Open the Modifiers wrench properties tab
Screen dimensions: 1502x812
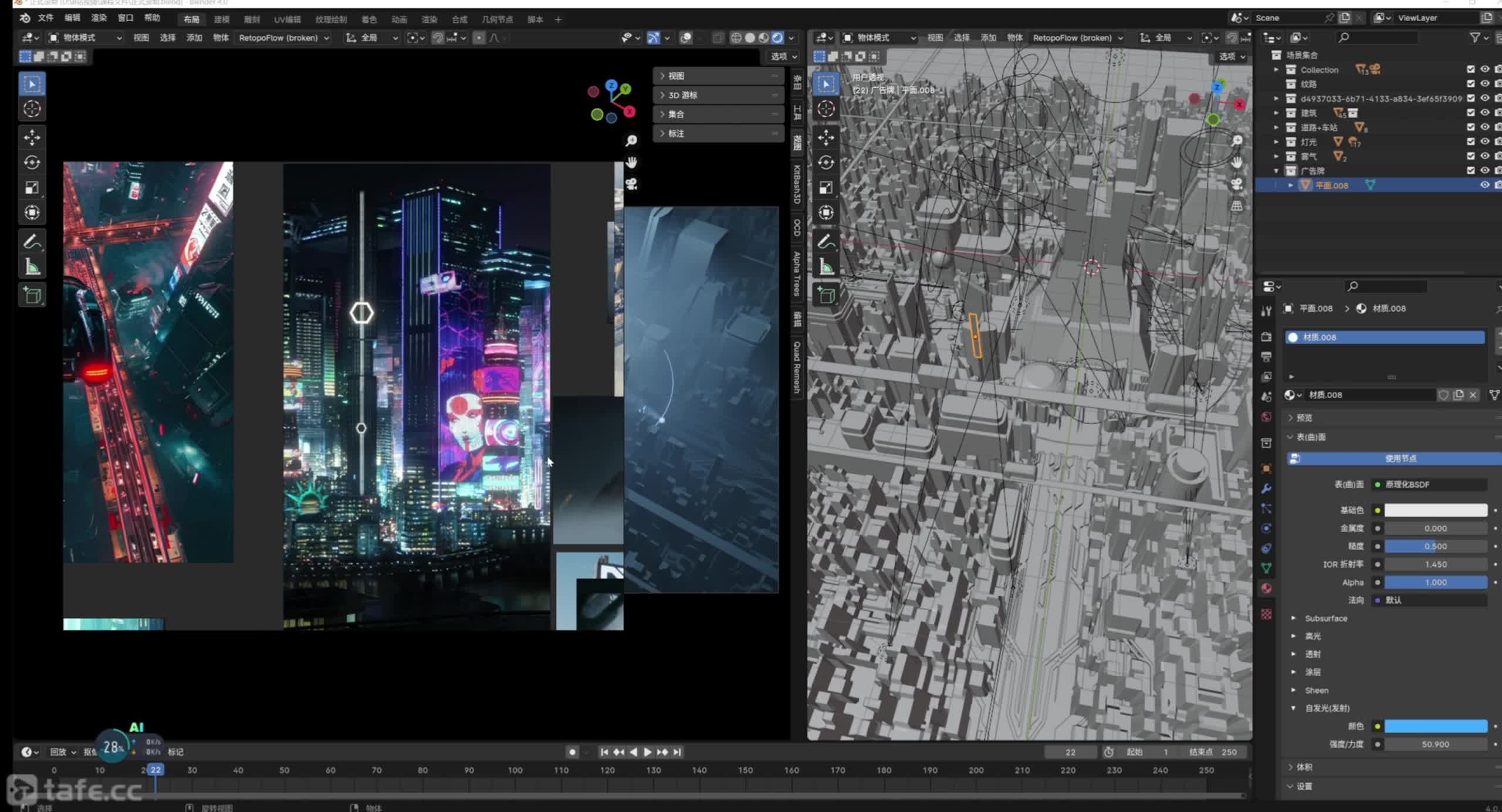pyautogui.click(x=1266, y=489)
